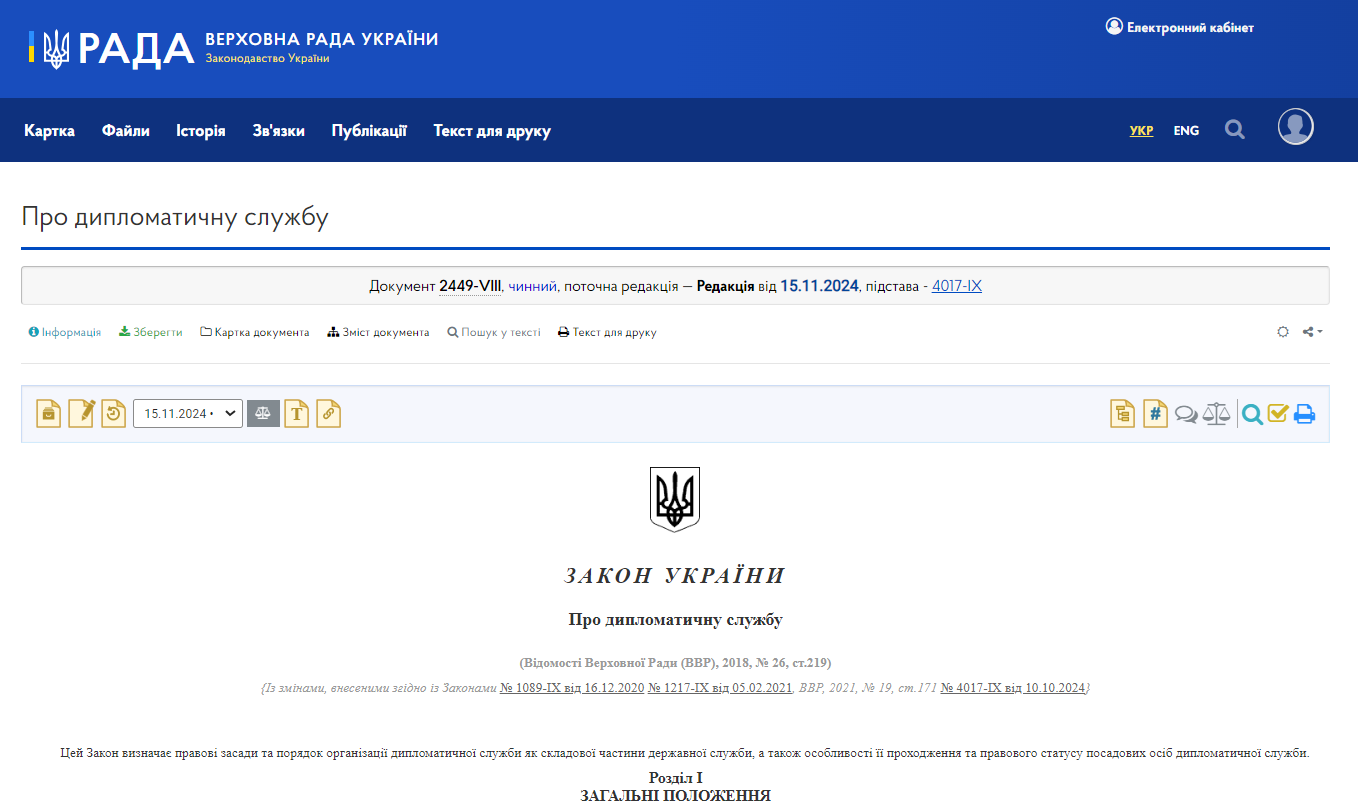Keep УКР as the active language

1141,130
